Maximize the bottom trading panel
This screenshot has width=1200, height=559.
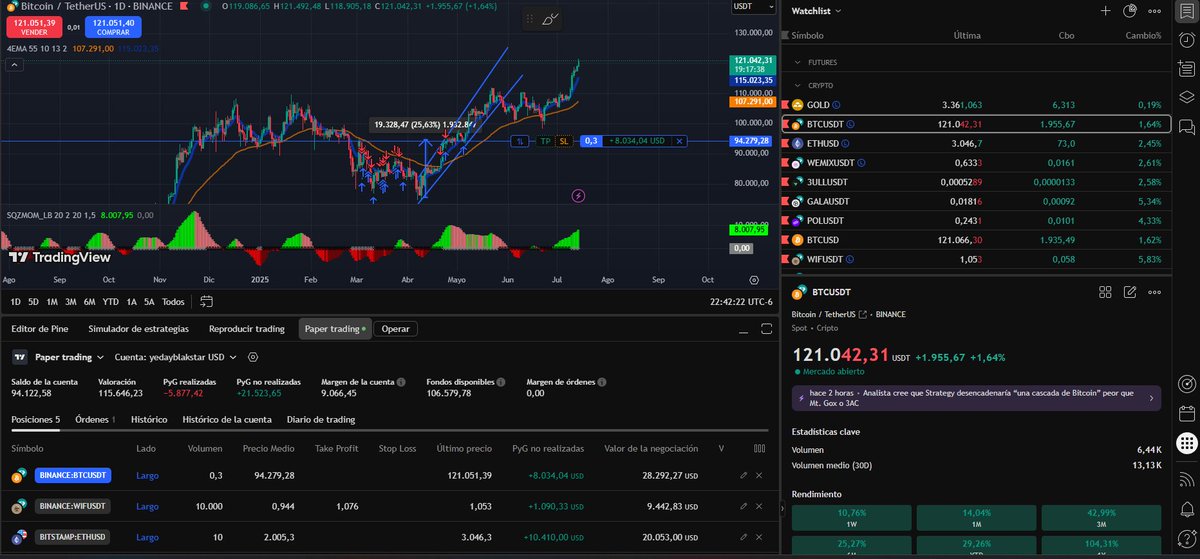pyautogui.click(x=767, y=328)
